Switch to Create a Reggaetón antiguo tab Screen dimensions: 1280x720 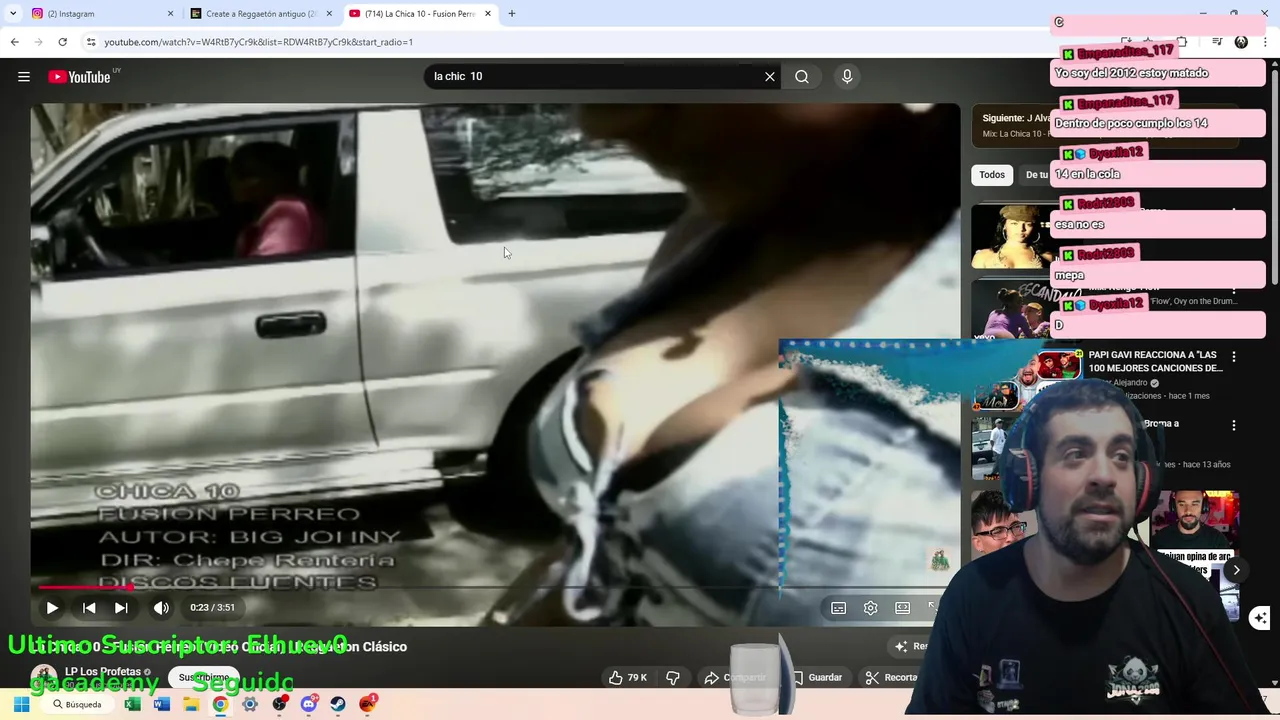(260, 14)
